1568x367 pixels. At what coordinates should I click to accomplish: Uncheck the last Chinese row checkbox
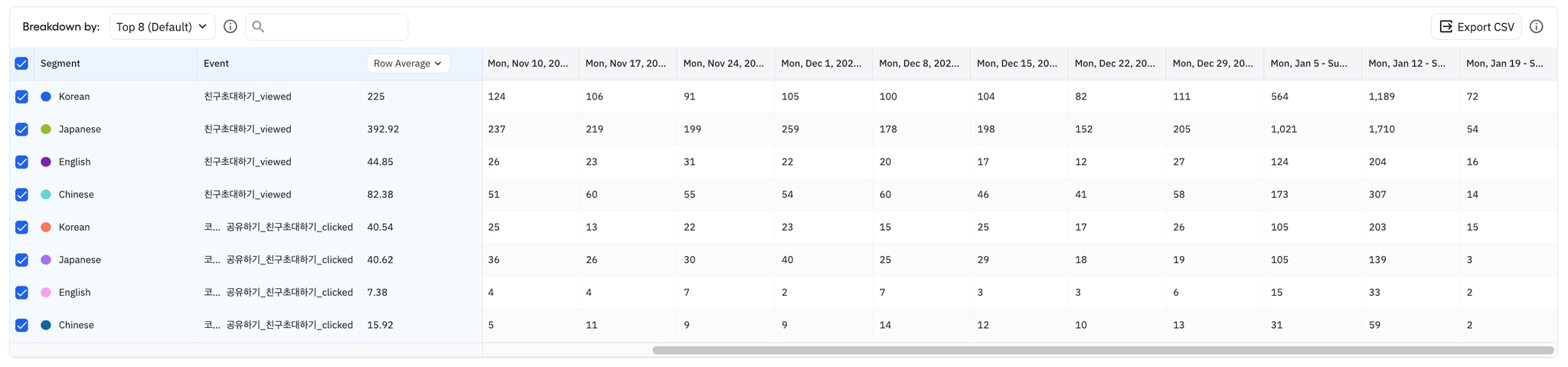21,325
